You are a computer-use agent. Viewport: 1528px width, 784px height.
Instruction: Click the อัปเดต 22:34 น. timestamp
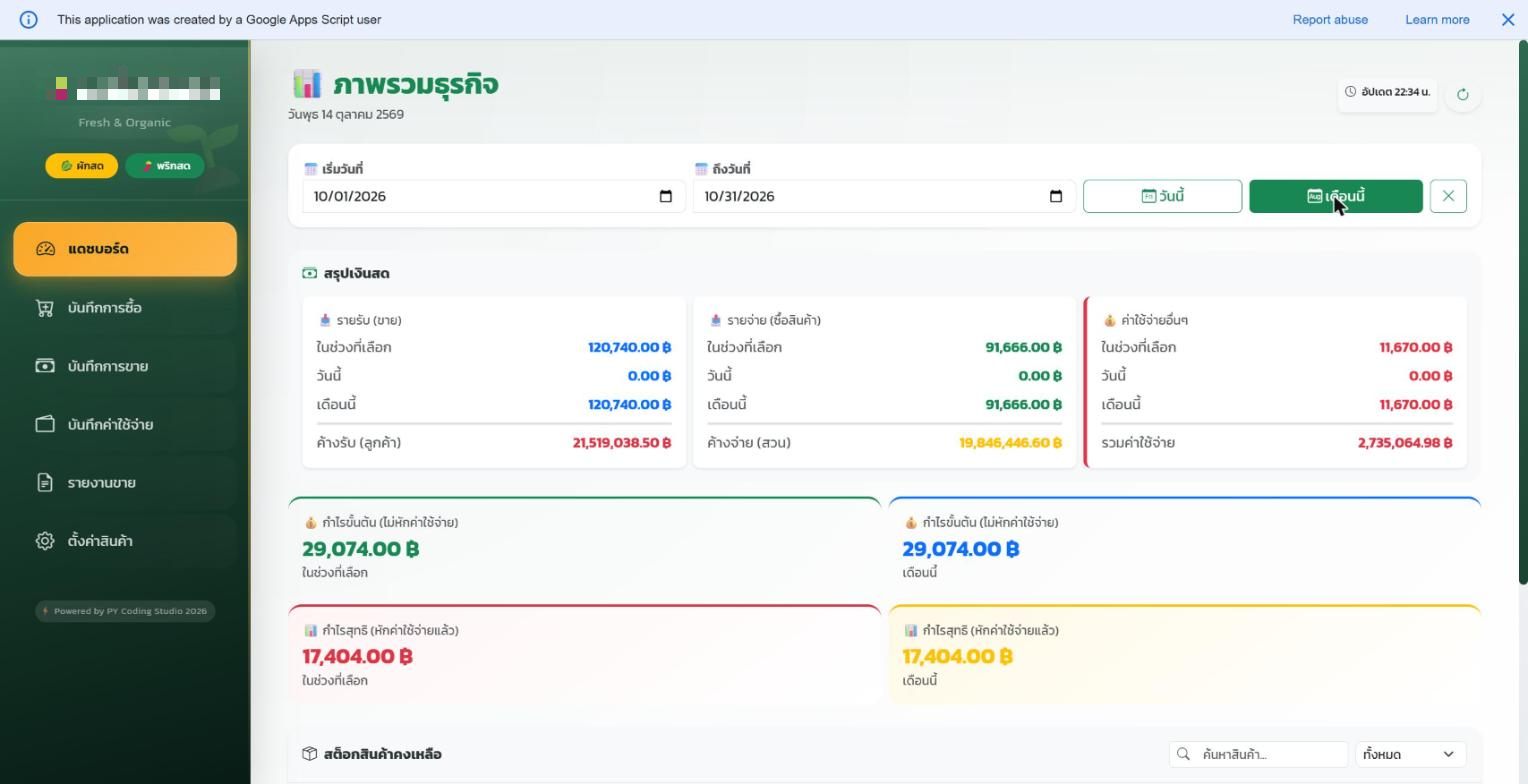pos(1387,92)
